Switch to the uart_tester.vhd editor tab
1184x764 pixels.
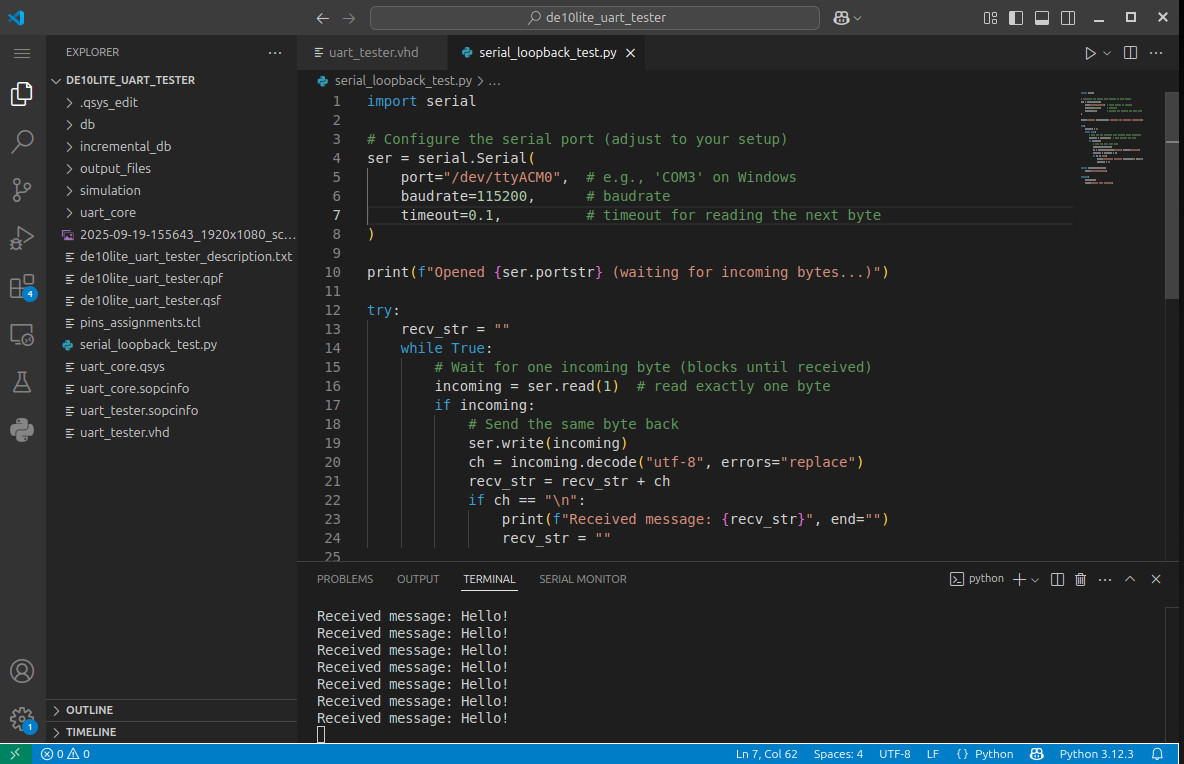[x=373, y=53]
